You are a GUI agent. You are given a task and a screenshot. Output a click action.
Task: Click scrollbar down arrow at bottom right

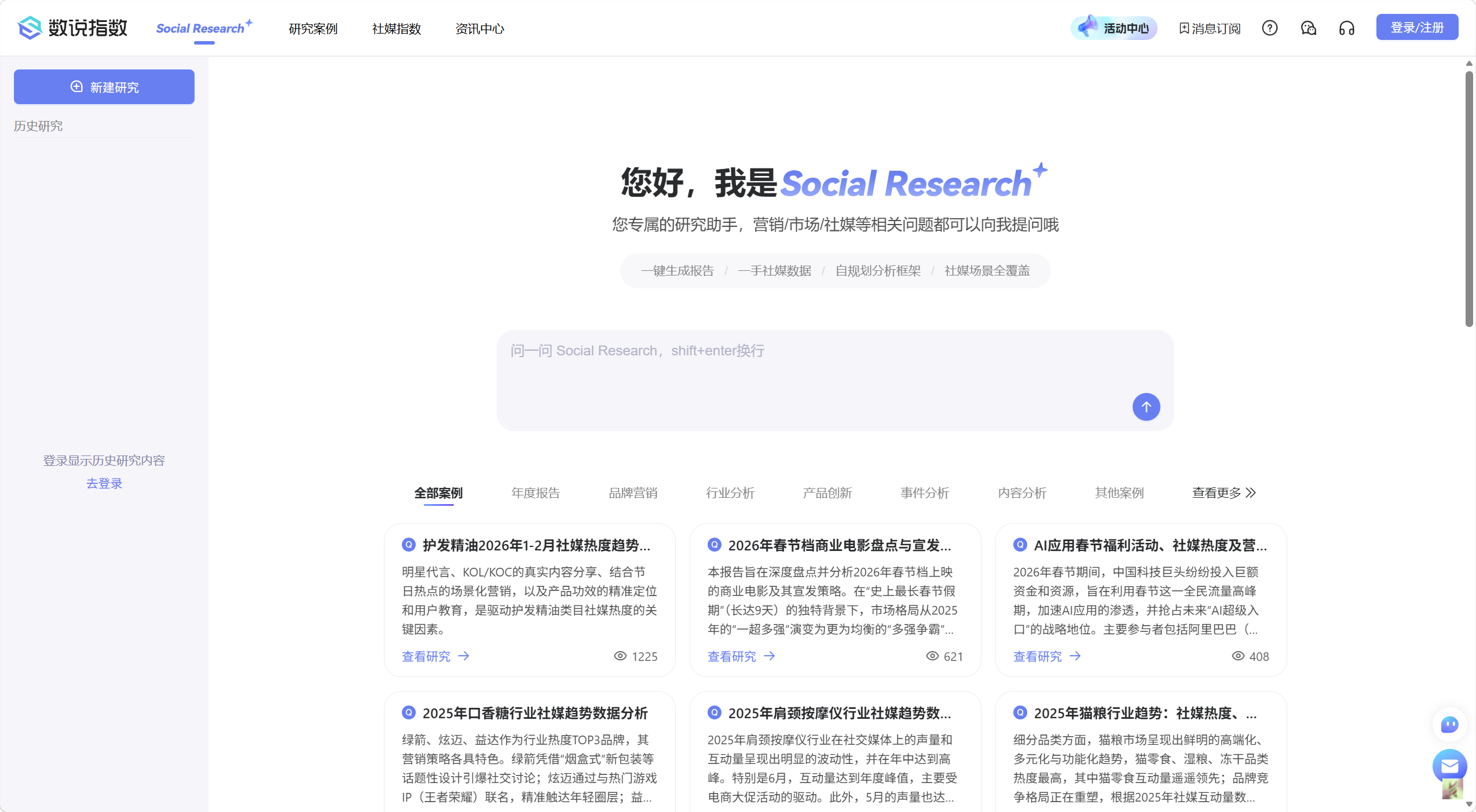coord(1469,804)
